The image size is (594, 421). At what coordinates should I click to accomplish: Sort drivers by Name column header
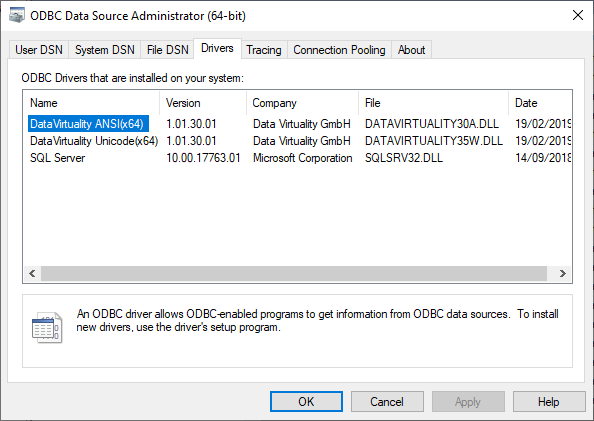tap(91, 103)
